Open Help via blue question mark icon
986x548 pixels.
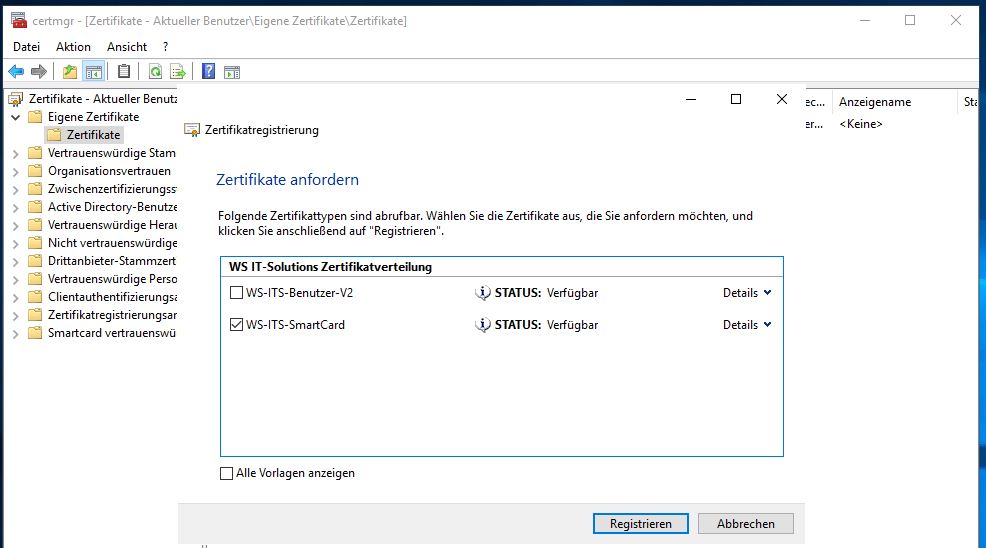coord(208,72)
